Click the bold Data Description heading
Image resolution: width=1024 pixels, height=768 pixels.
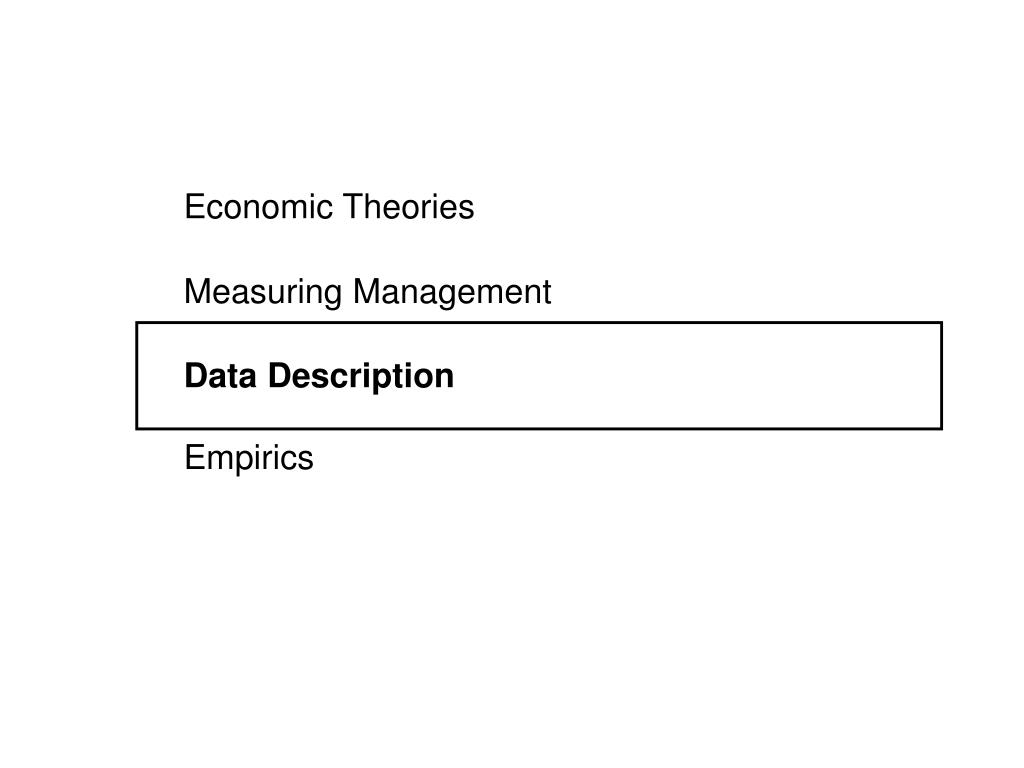[319, 377]
